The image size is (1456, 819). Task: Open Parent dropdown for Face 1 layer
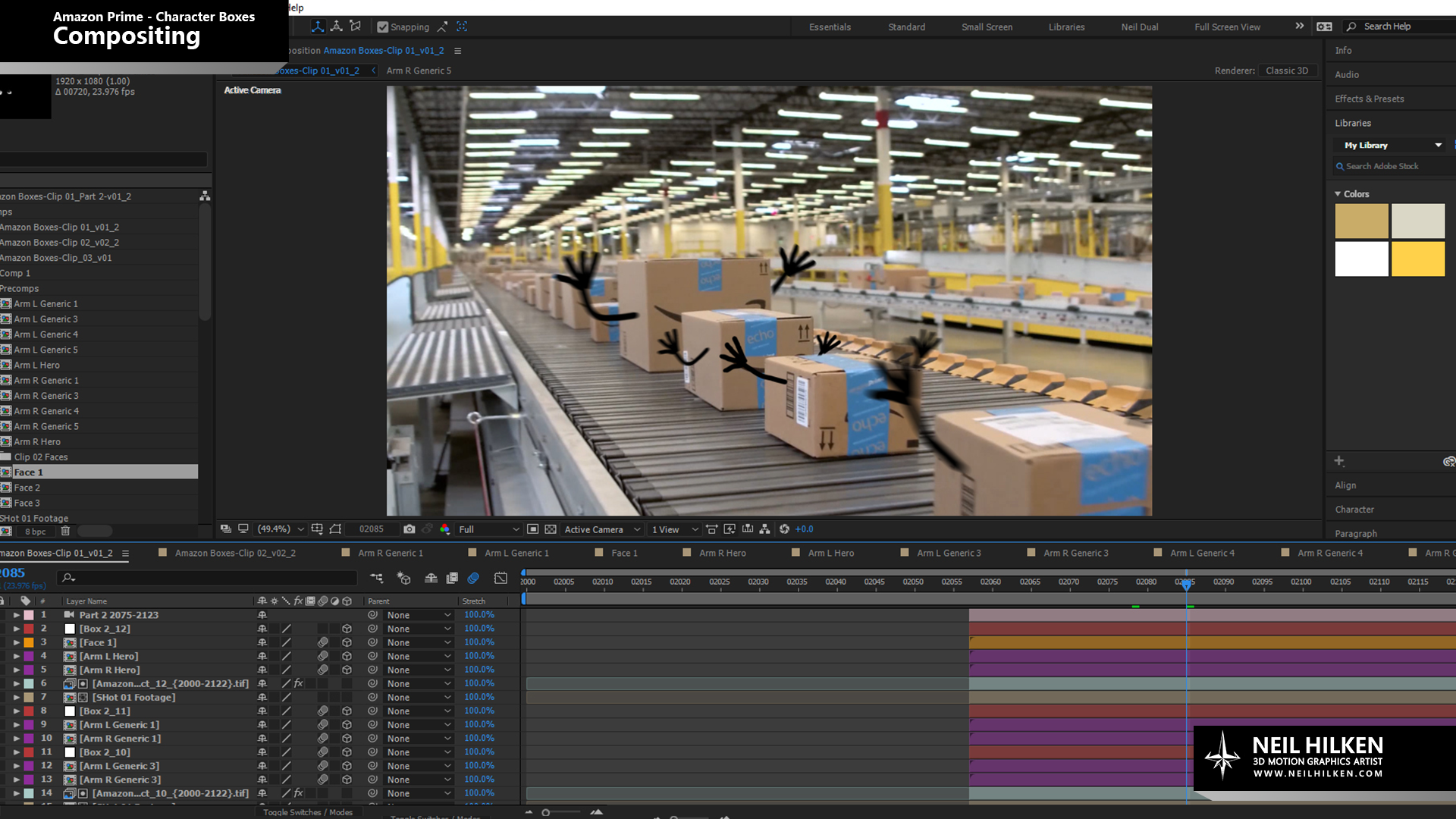(419, 642)
